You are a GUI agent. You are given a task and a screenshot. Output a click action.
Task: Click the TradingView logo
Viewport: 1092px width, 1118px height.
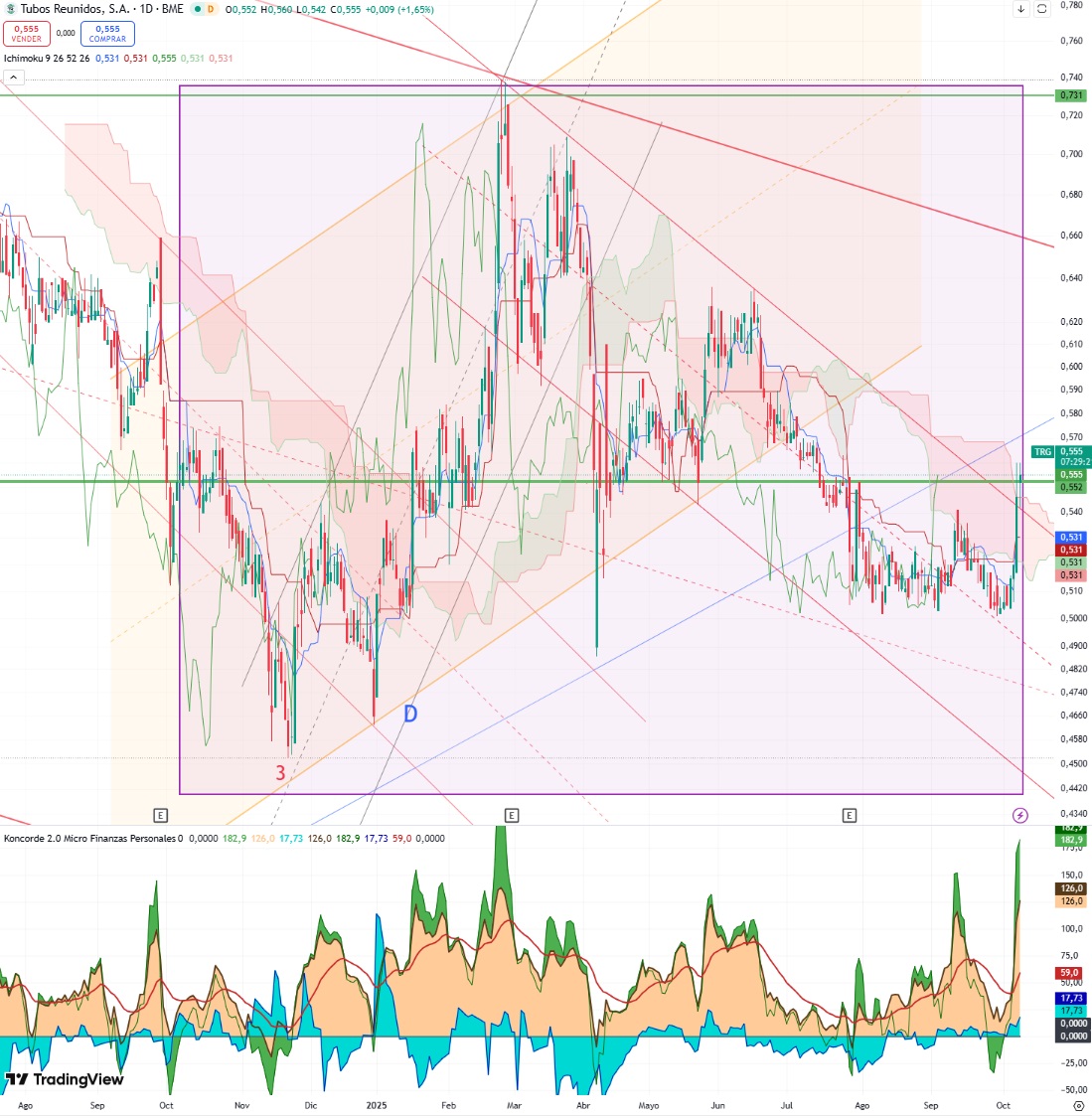point(65,1079)
